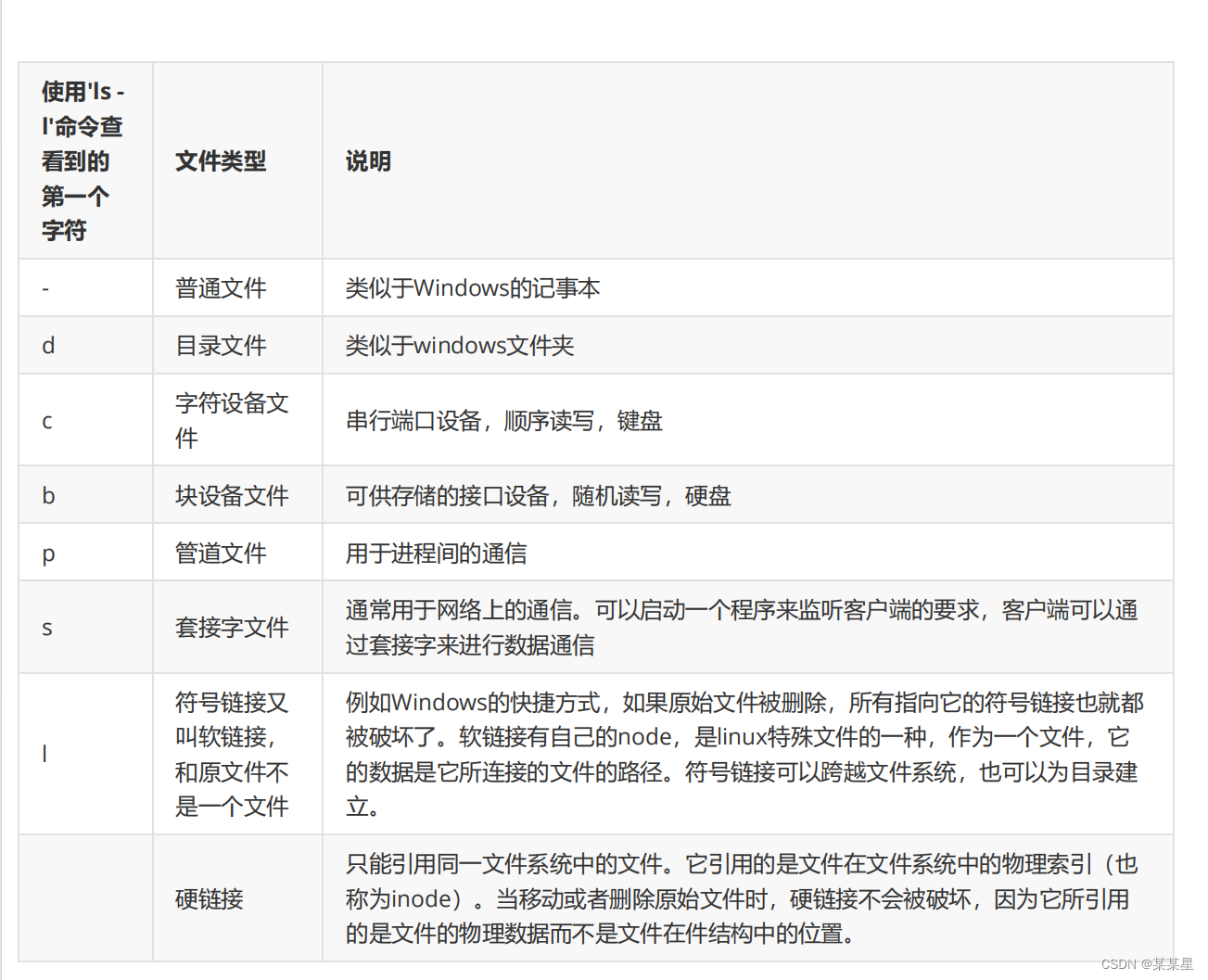Viewport: 1208px width, 980px height.
Task: Click the '硬链接' cell
Action: (x=237, y=898)
